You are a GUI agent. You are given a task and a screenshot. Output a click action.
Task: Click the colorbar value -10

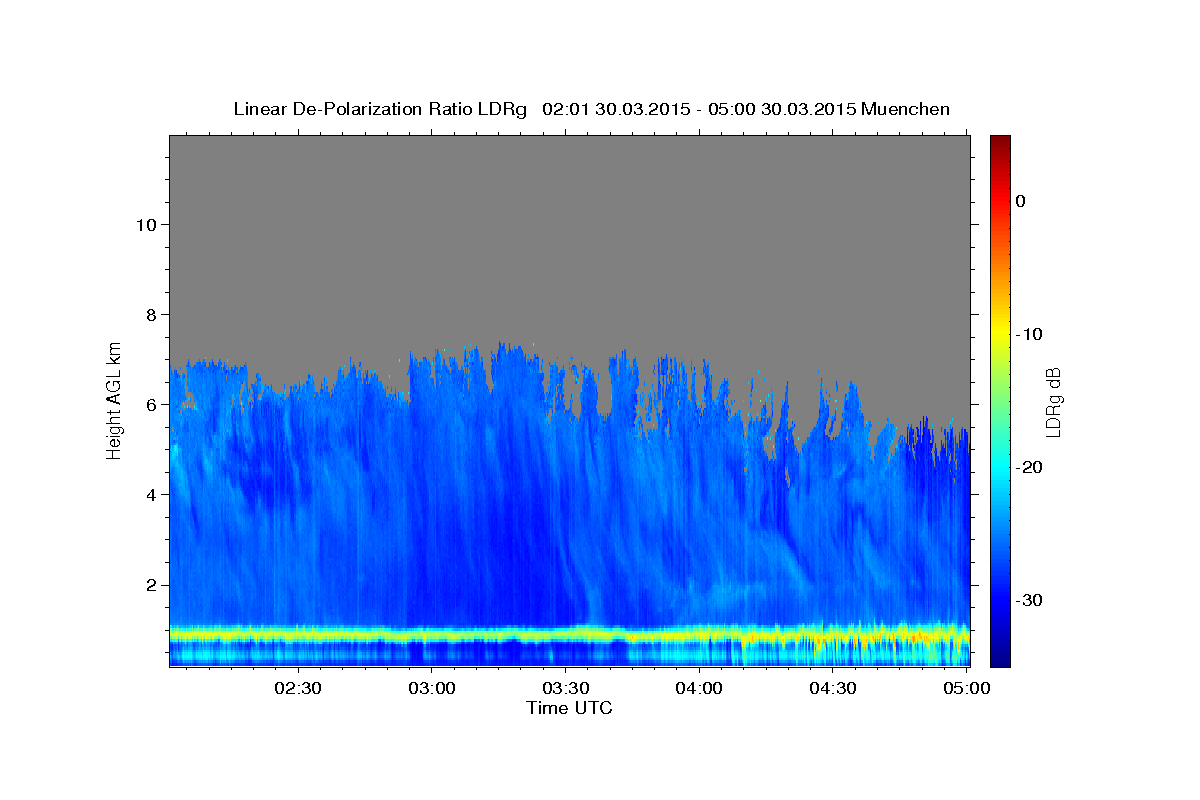click(1029, 334)
